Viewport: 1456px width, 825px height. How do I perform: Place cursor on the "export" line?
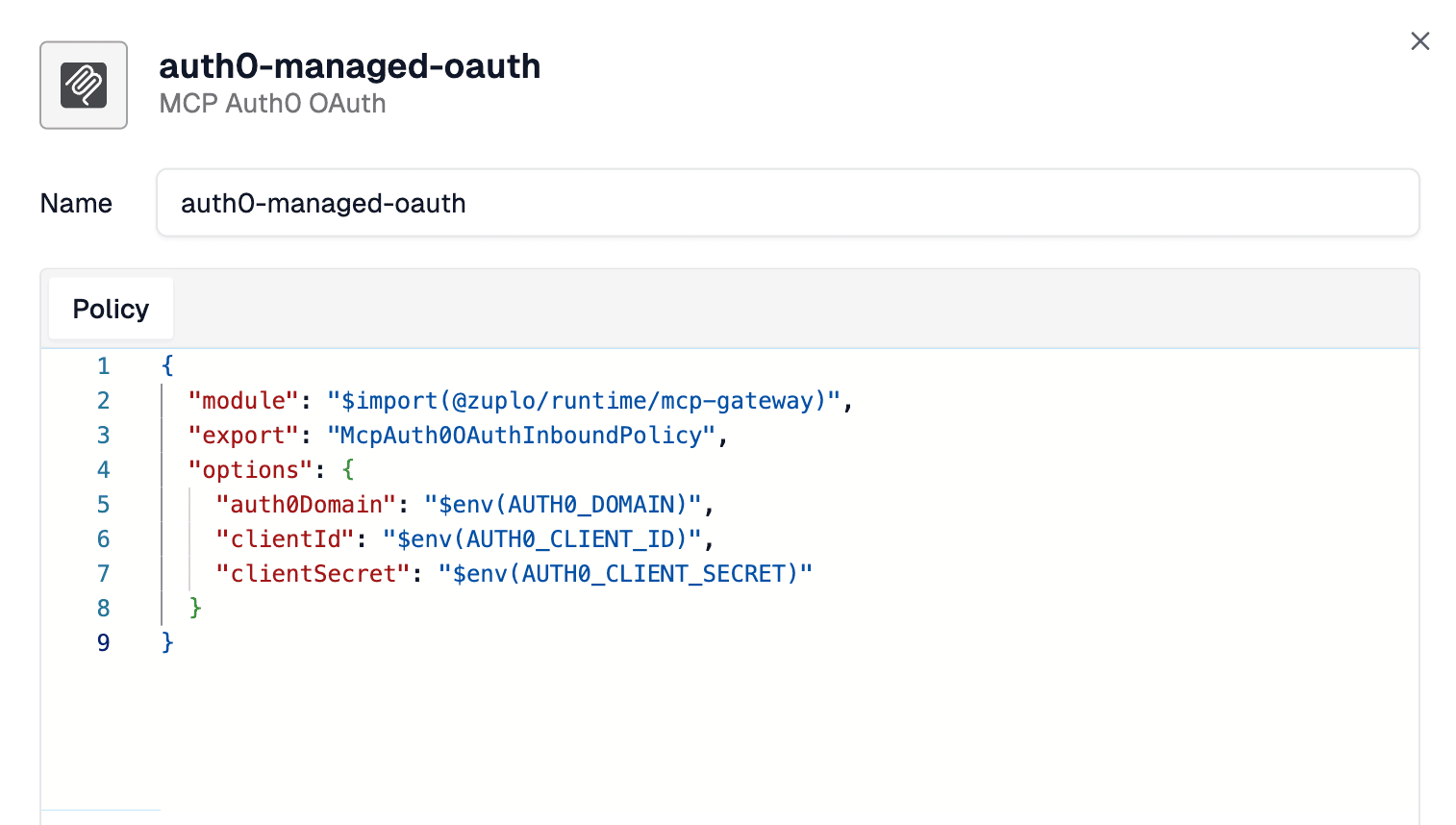click(458, 436)
